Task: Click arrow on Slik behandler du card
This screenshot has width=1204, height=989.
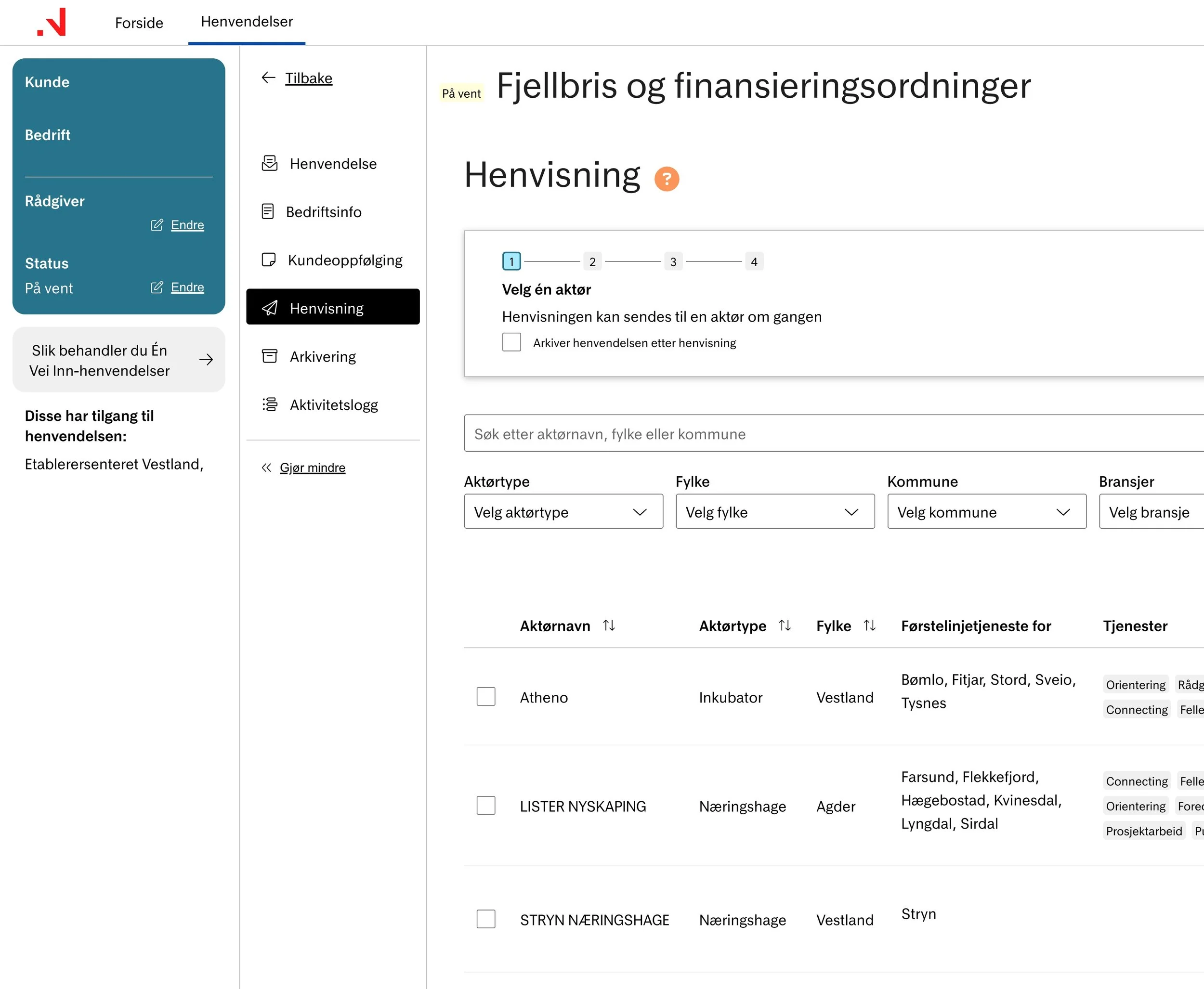Action: point(206,360)
